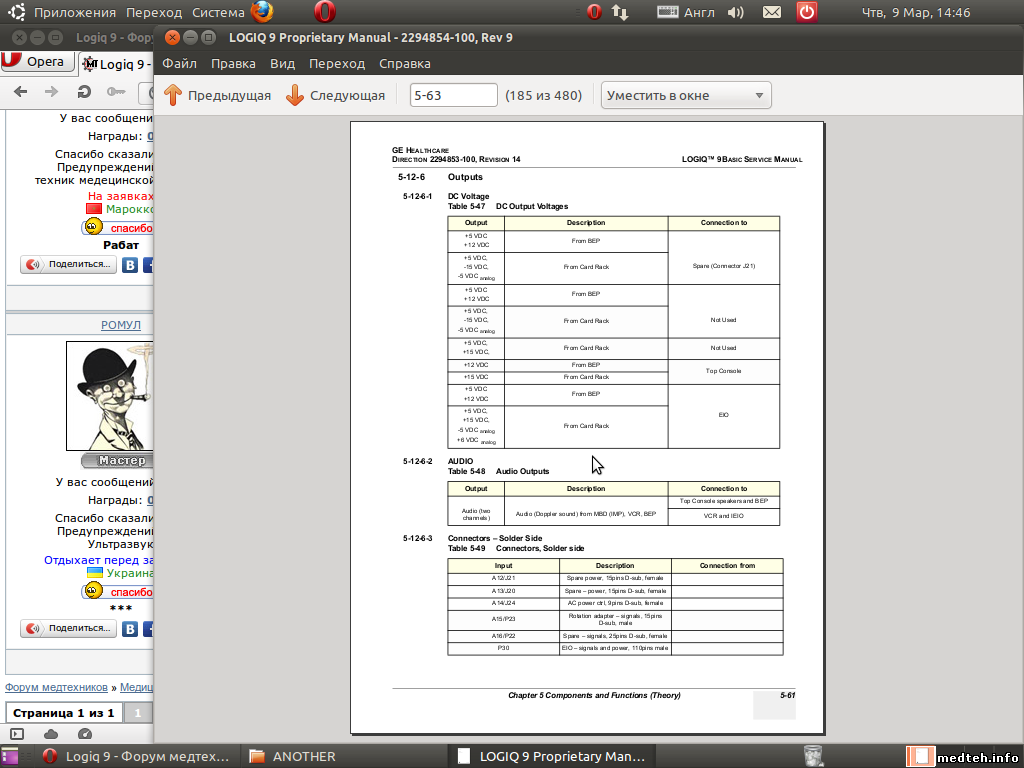1024x768 pixels.
Task: Click the Предыдущая (previous page) arrow button
Action: coord(217,96)
